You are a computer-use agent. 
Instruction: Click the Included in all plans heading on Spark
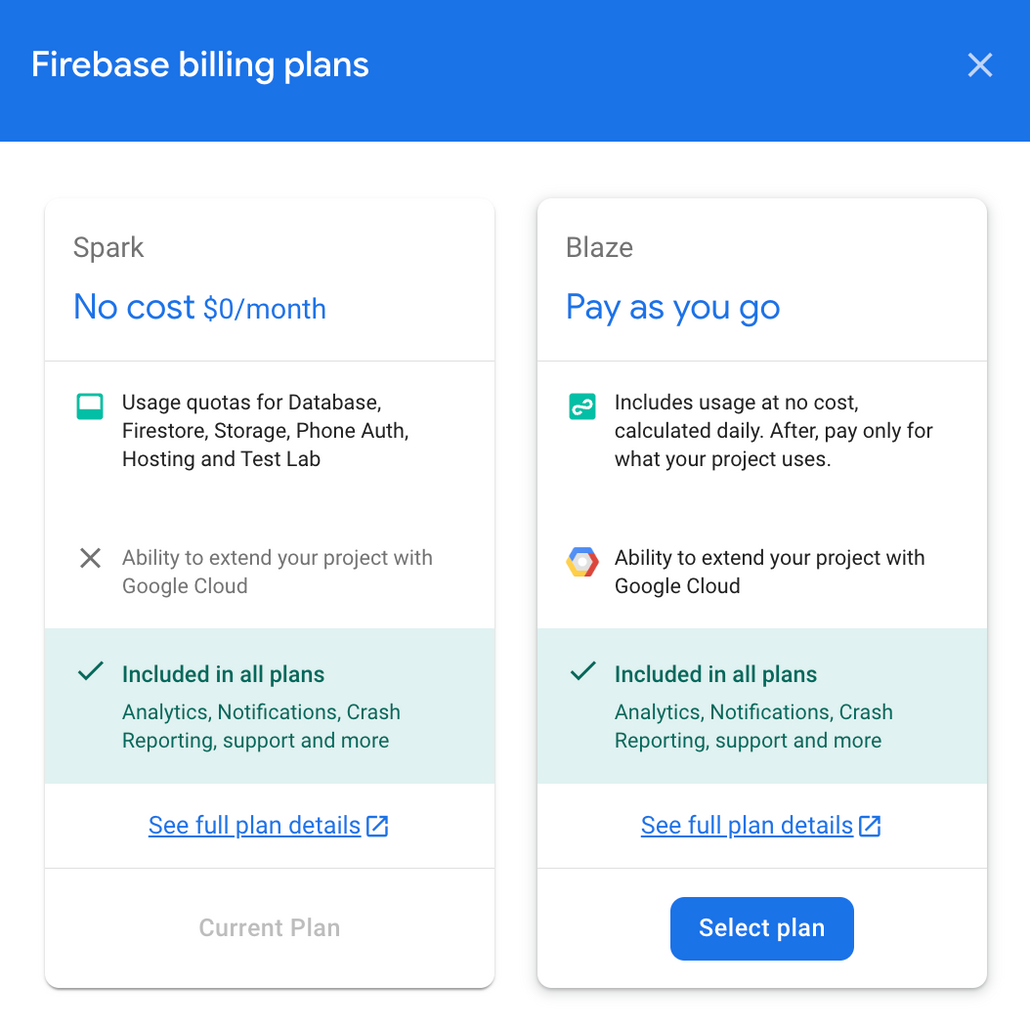pos(223,674)
